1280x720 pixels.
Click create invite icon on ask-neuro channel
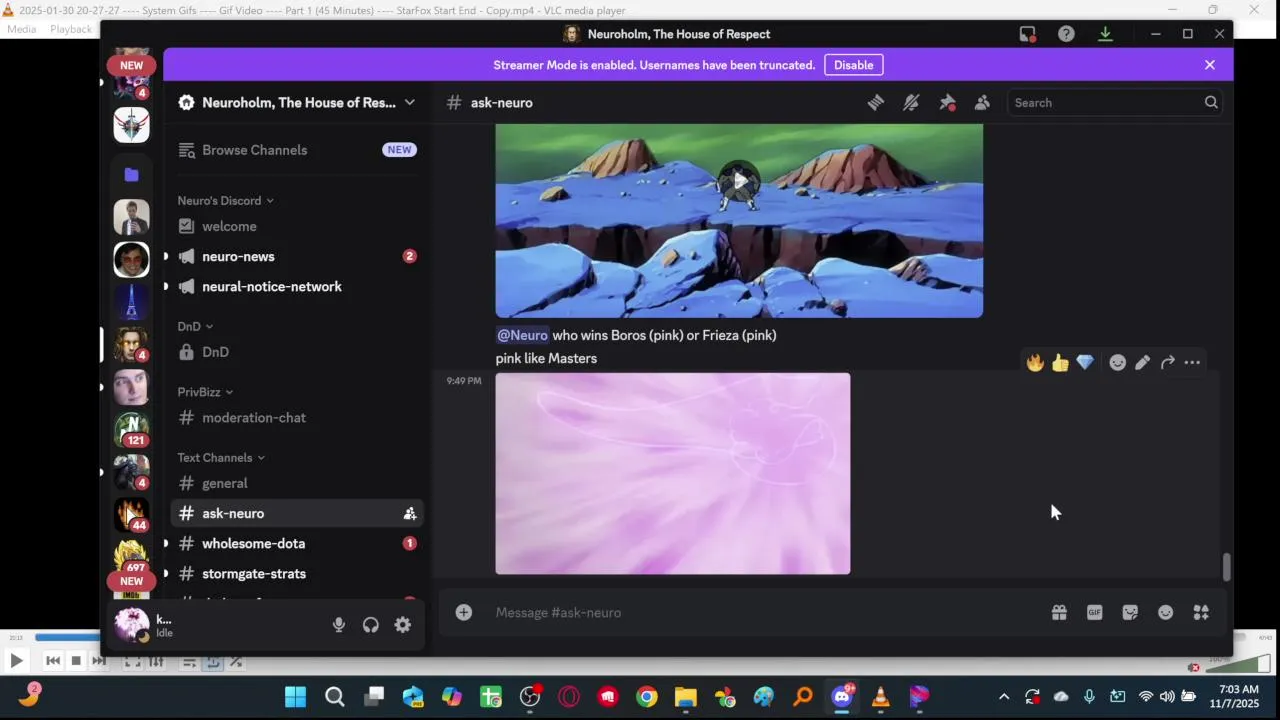click(409, 513)
